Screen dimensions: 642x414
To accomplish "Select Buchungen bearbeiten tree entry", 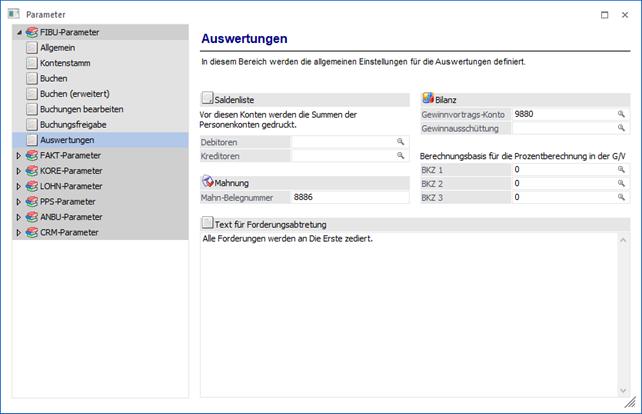I will [81, 109].
